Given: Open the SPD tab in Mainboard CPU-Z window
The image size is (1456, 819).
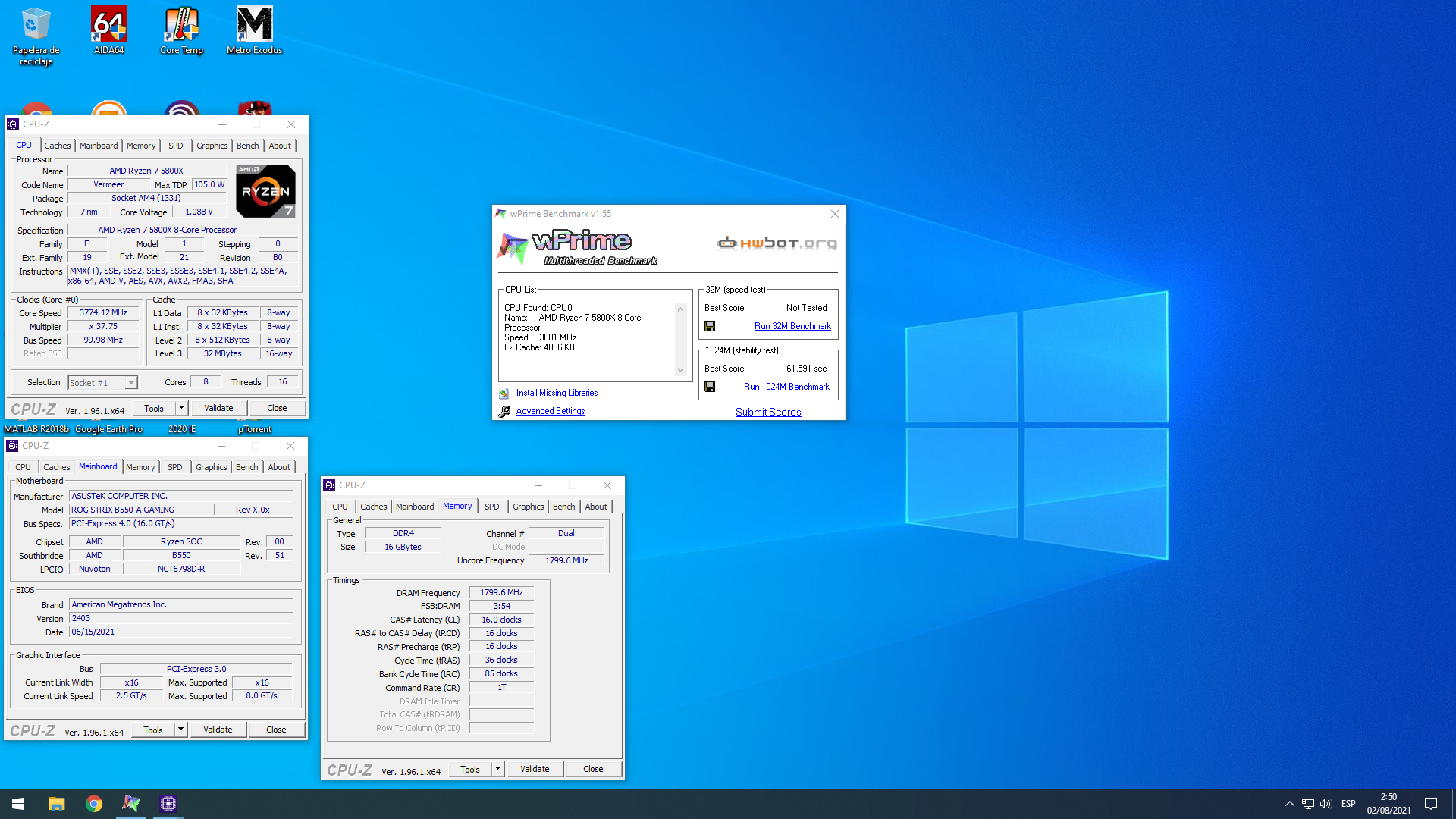Looking at the screenshot, I should [x=174, y=467].
